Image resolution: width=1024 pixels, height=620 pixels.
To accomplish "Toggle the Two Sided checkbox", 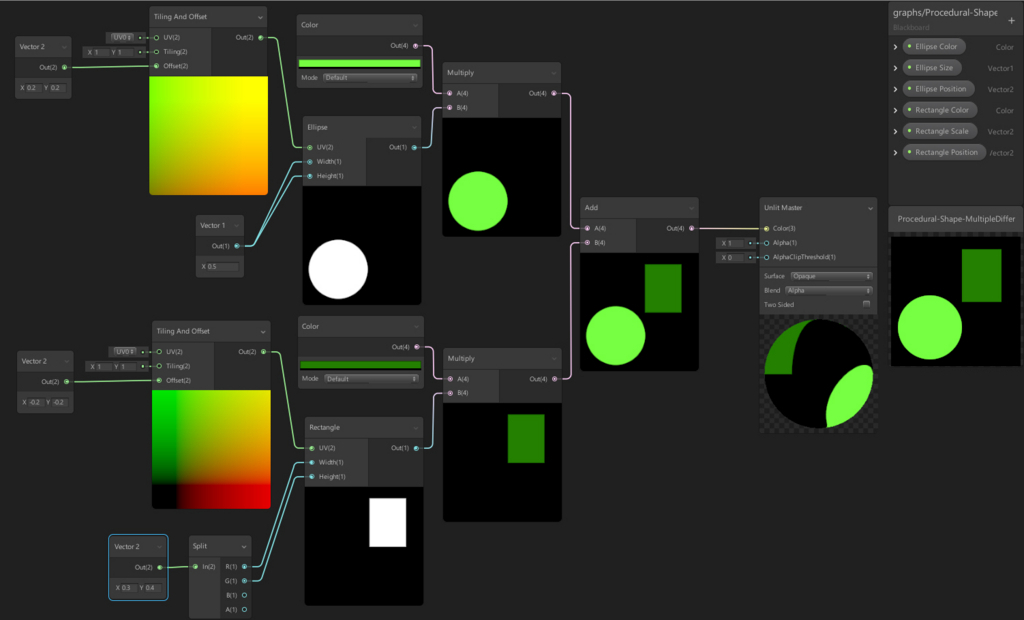I will (866, 304).
